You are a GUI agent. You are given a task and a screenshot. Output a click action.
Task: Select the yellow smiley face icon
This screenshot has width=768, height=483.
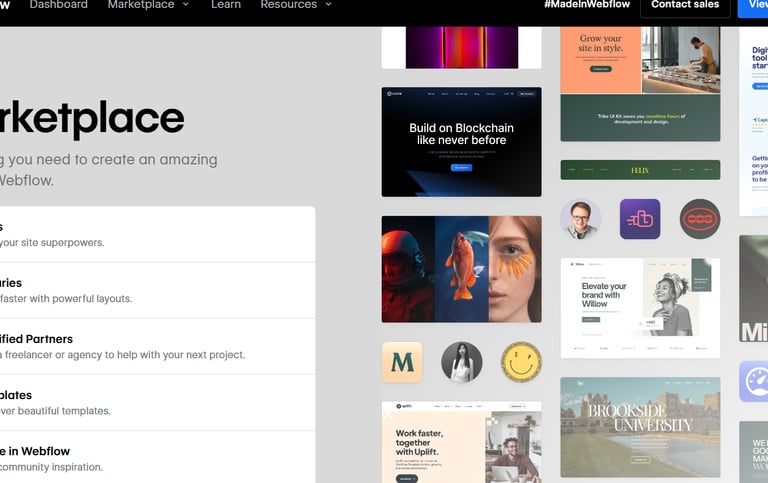[x=521, y=362]
